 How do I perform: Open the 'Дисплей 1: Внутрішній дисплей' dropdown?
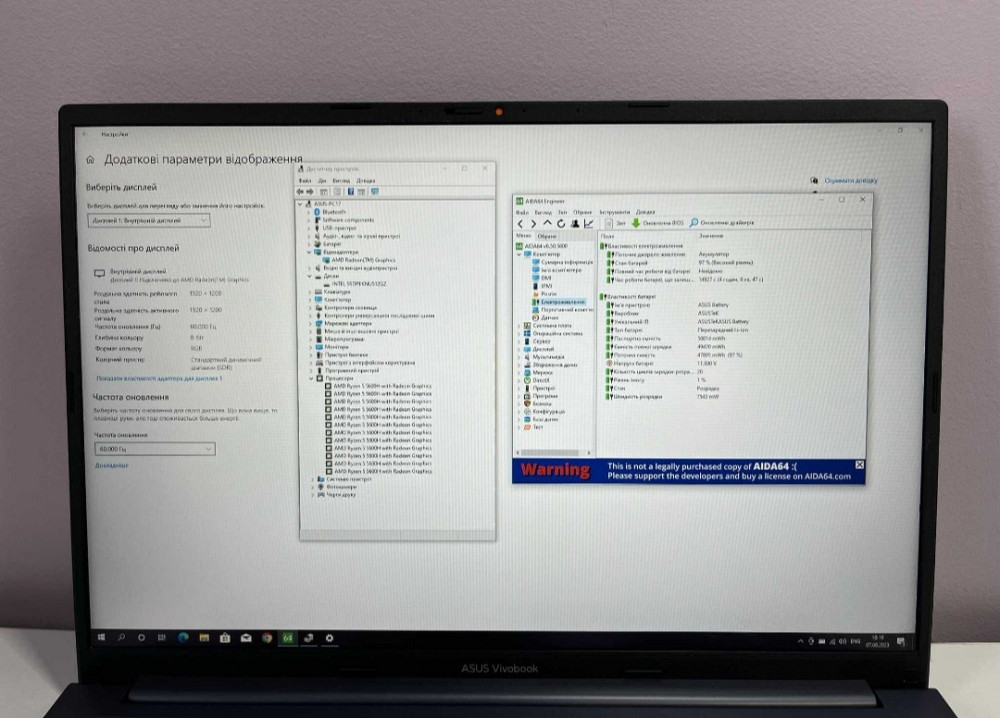[148, 221]
